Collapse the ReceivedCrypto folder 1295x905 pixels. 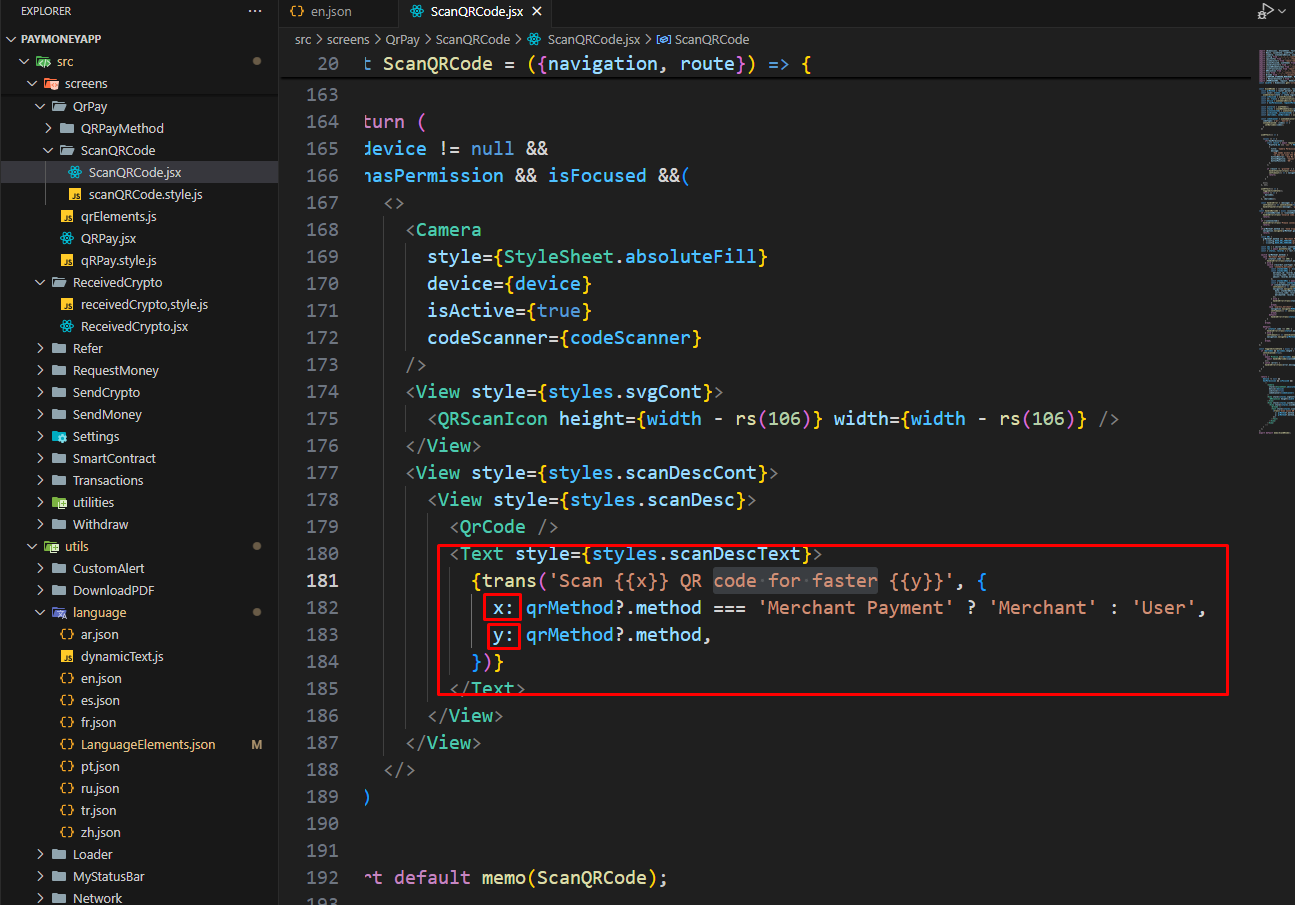click(41, 283)
